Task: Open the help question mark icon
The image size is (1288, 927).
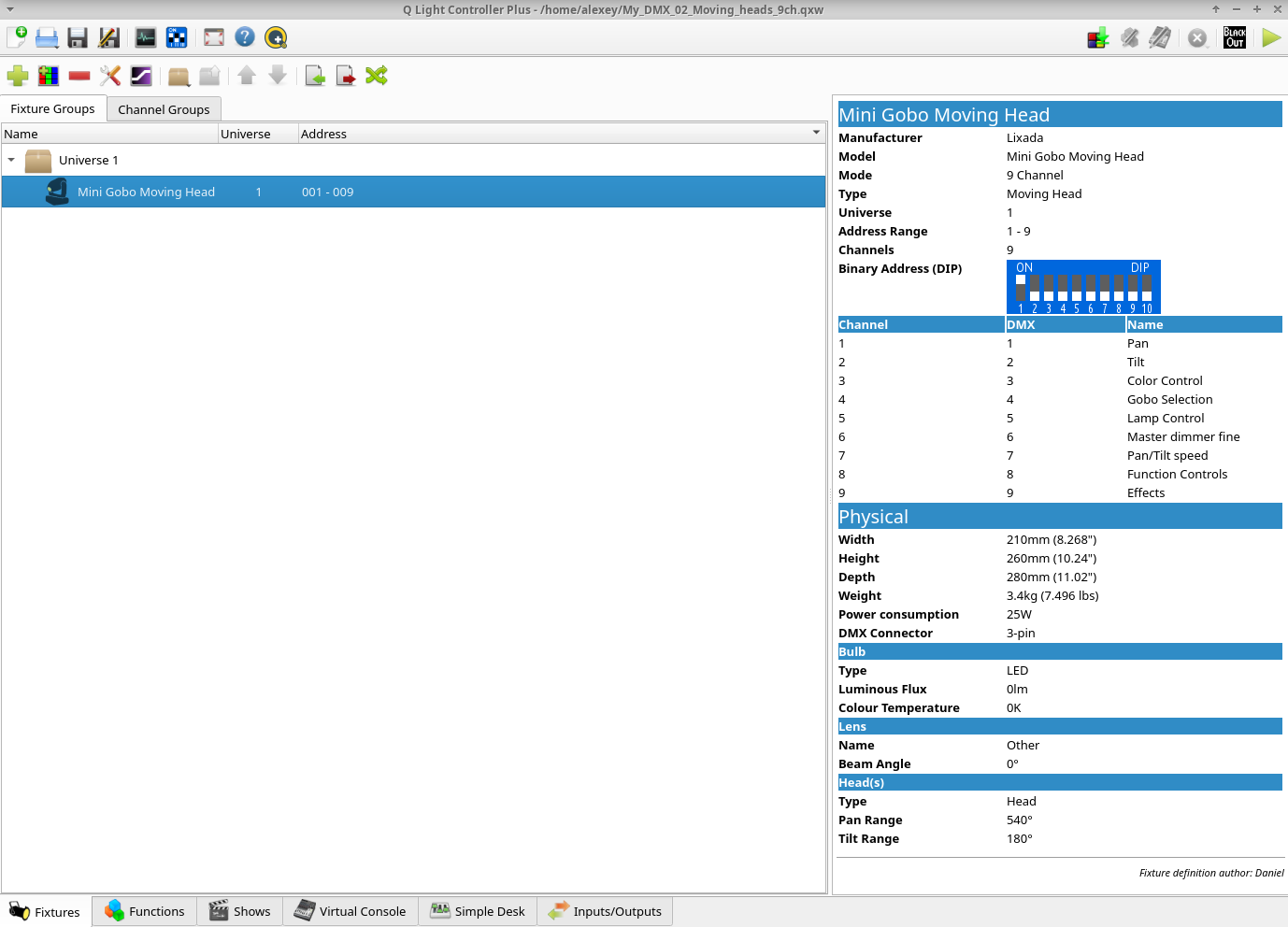Action: 245,37
